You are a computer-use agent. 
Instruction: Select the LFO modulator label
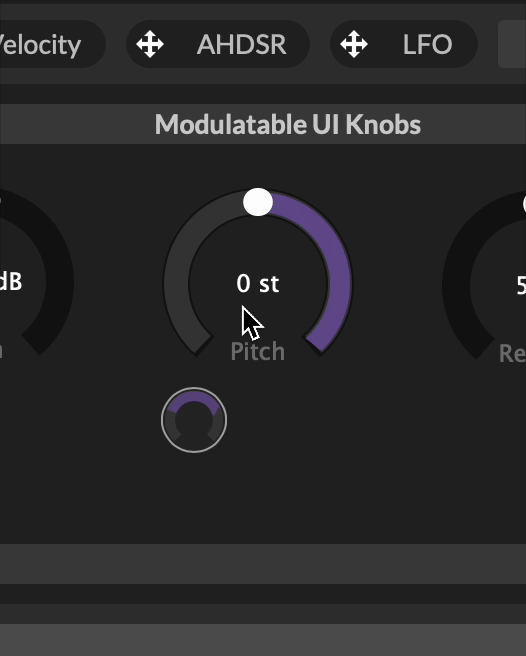pos(427,44)
